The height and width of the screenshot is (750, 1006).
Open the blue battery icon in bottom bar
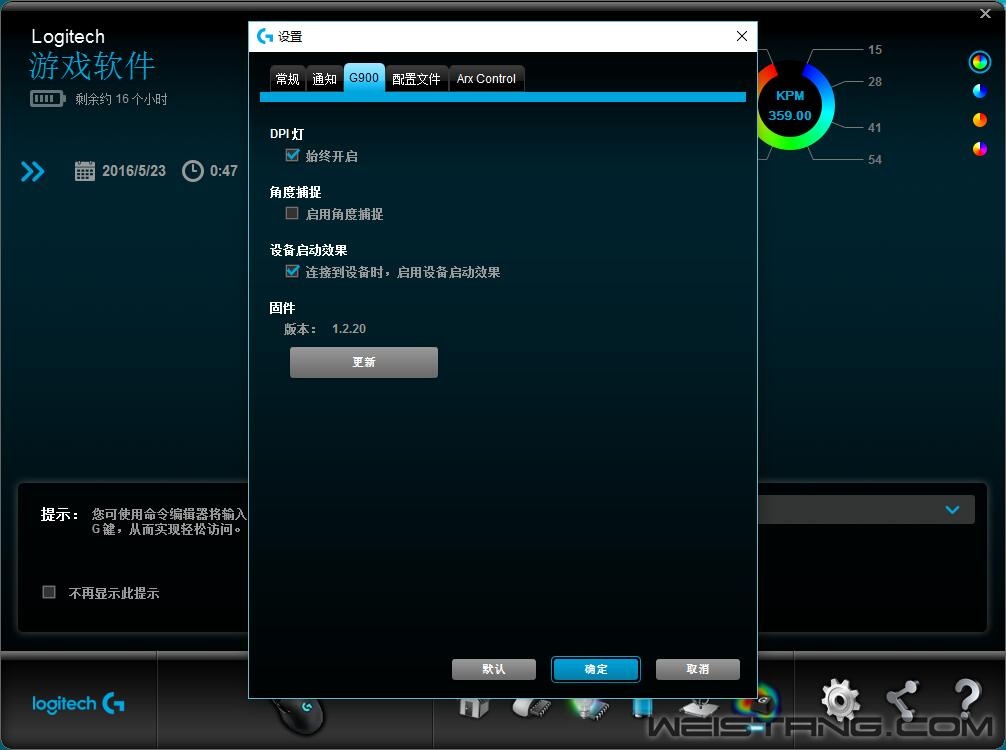coord(642,707)
